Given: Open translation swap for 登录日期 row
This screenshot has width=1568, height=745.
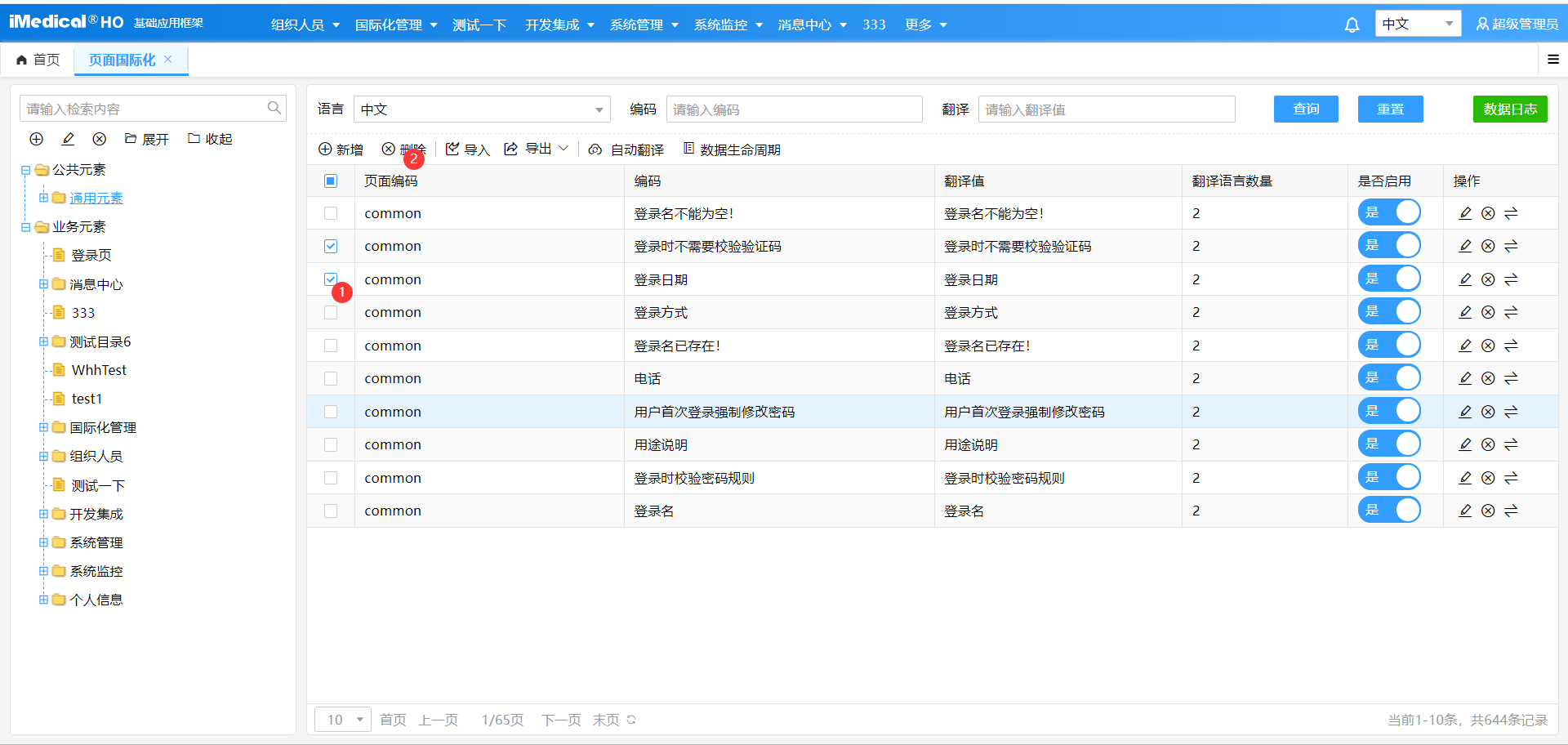Looking at the screenshot, I should point(1511,279).
